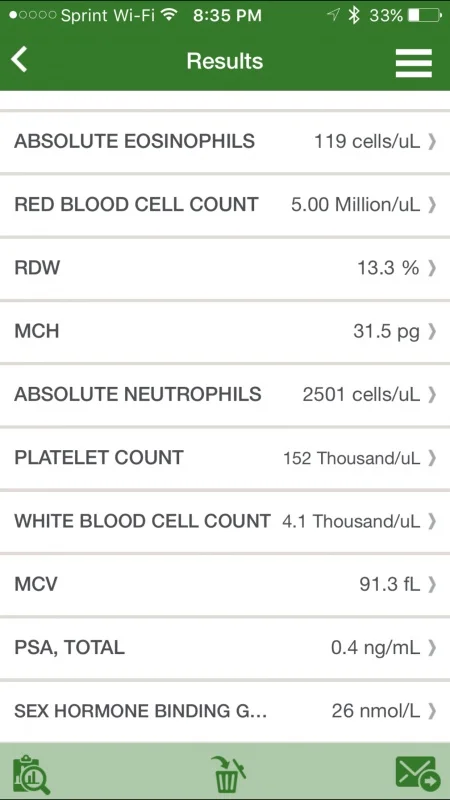Tap the Results title text

pyautogui.click(x=224, y=61)
